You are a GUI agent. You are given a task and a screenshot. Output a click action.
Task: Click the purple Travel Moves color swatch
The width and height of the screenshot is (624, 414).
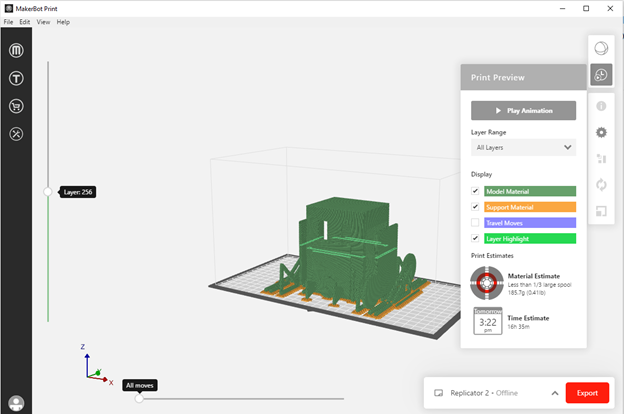tap(530, 223)
